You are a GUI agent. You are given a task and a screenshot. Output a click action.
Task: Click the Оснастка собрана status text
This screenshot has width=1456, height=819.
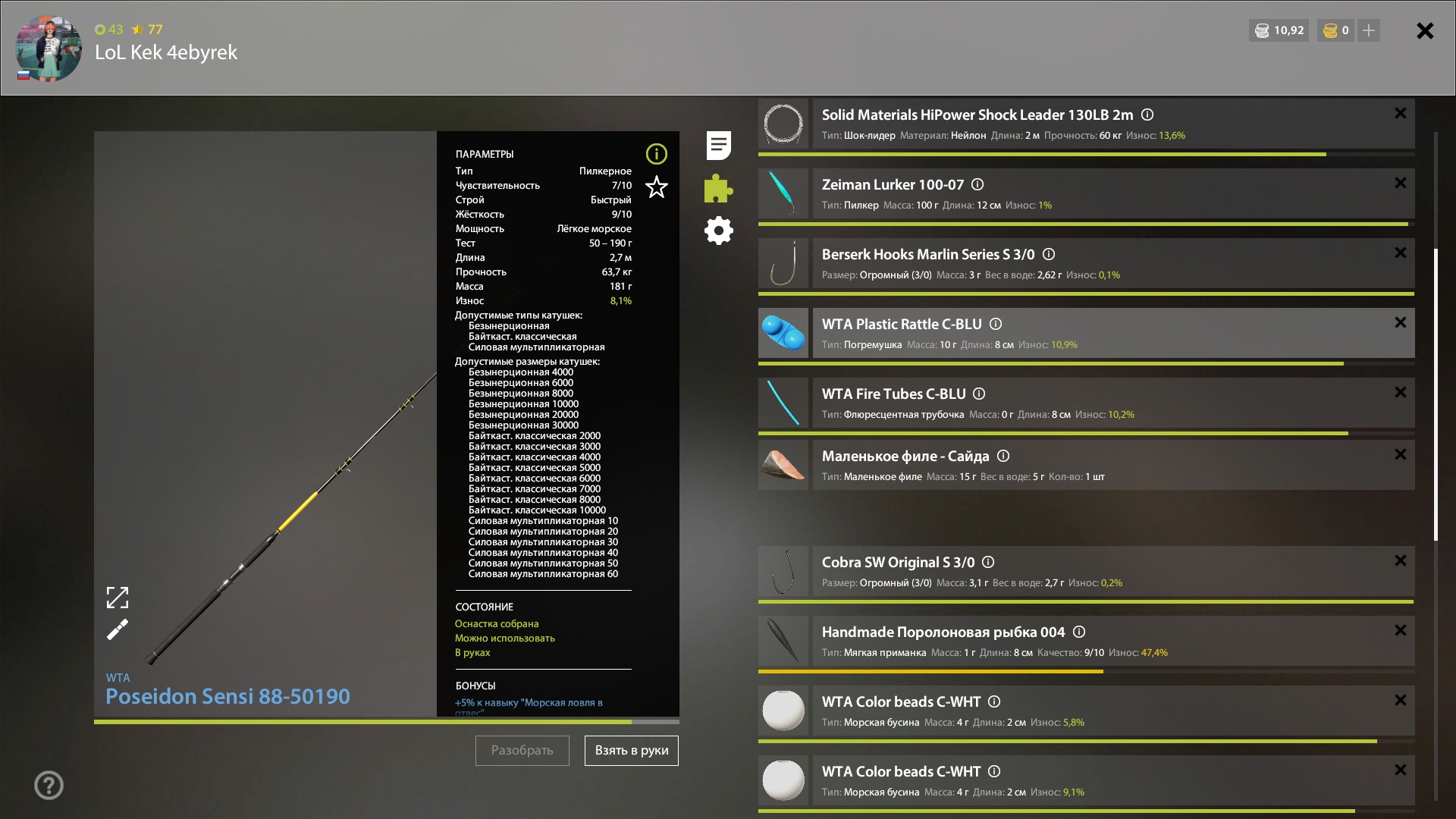(497, 623)
